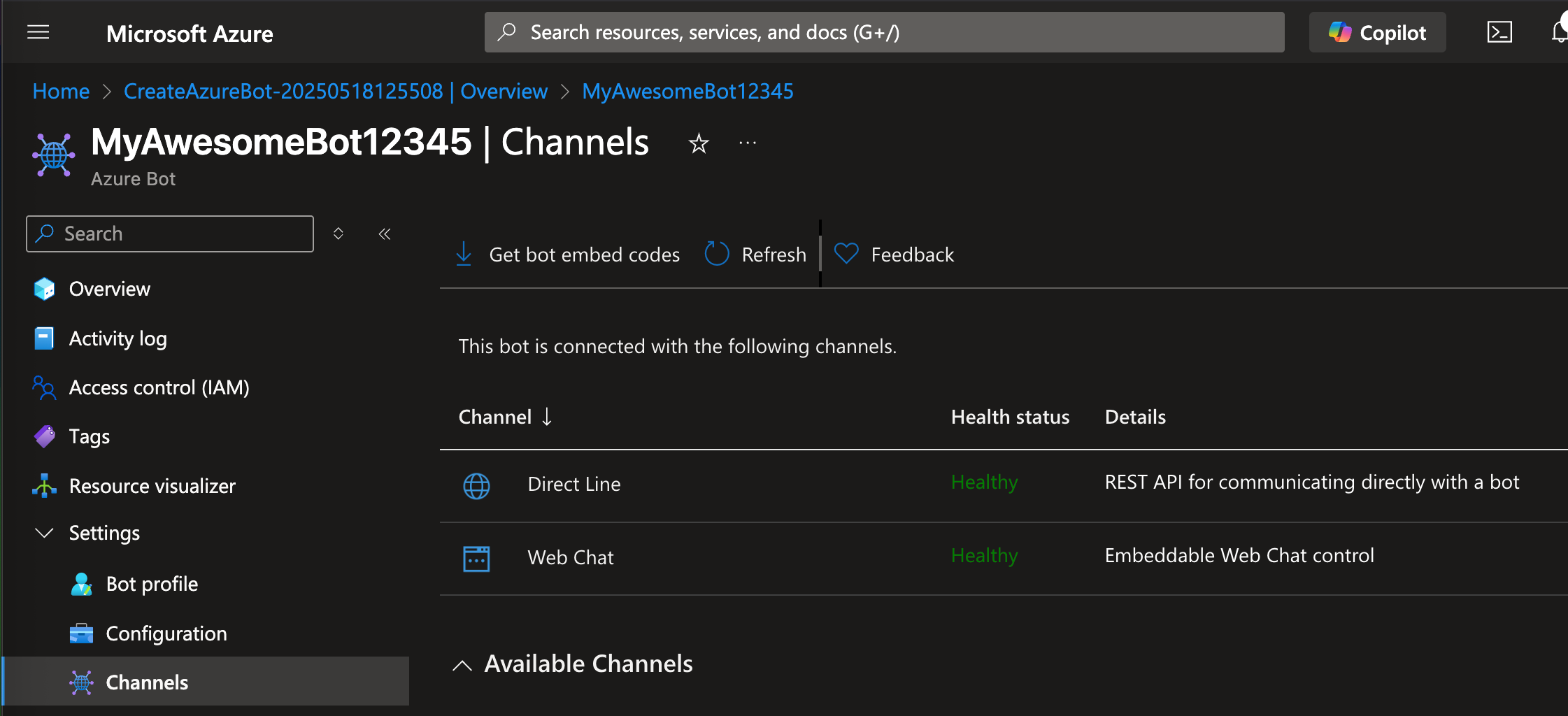Click the Details column header
The height and width of the screenshot is (716, 1568).
tap(1135, 417)
